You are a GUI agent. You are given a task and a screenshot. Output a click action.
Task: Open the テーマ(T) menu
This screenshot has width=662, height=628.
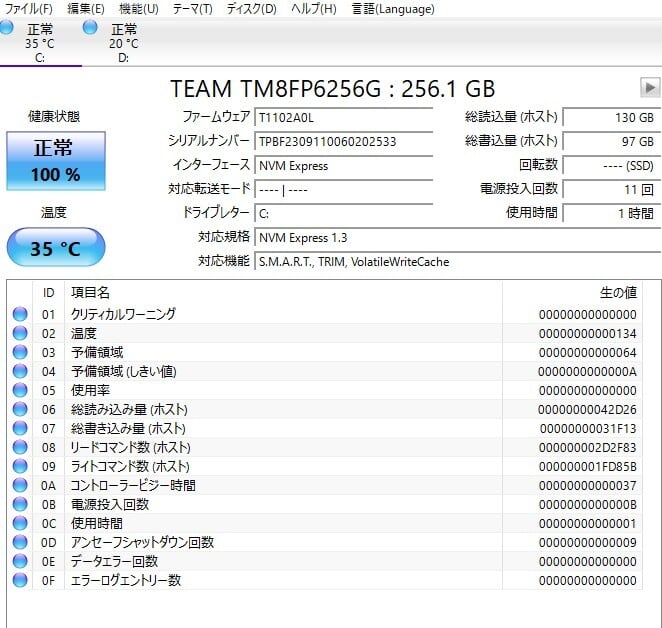coord(193,9)
